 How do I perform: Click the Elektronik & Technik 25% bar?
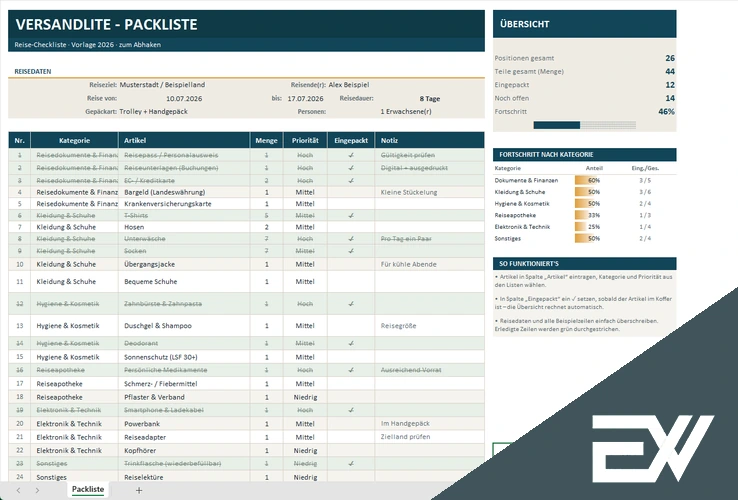click(x=587, y=226)
